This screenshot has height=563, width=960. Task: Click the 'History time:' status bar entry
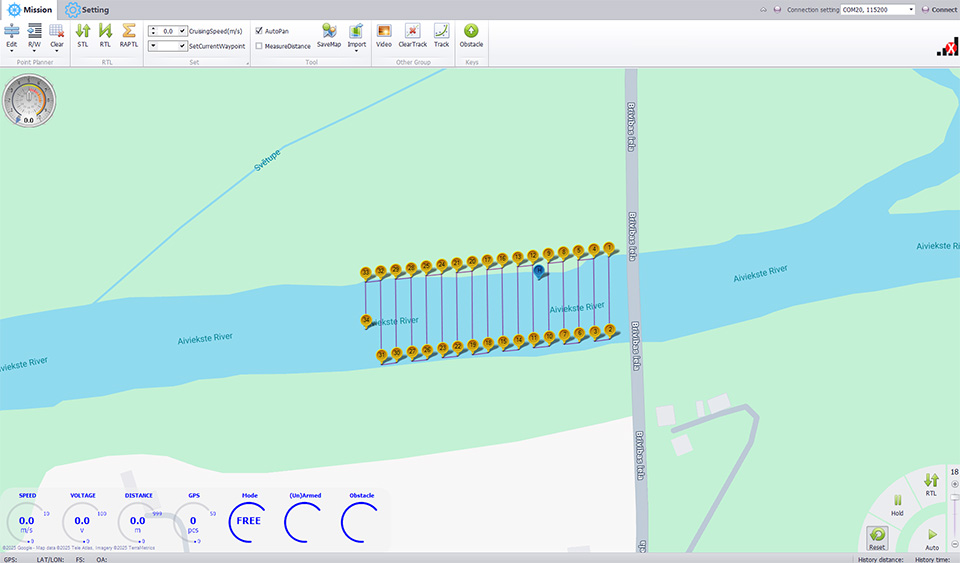(932, 559)
